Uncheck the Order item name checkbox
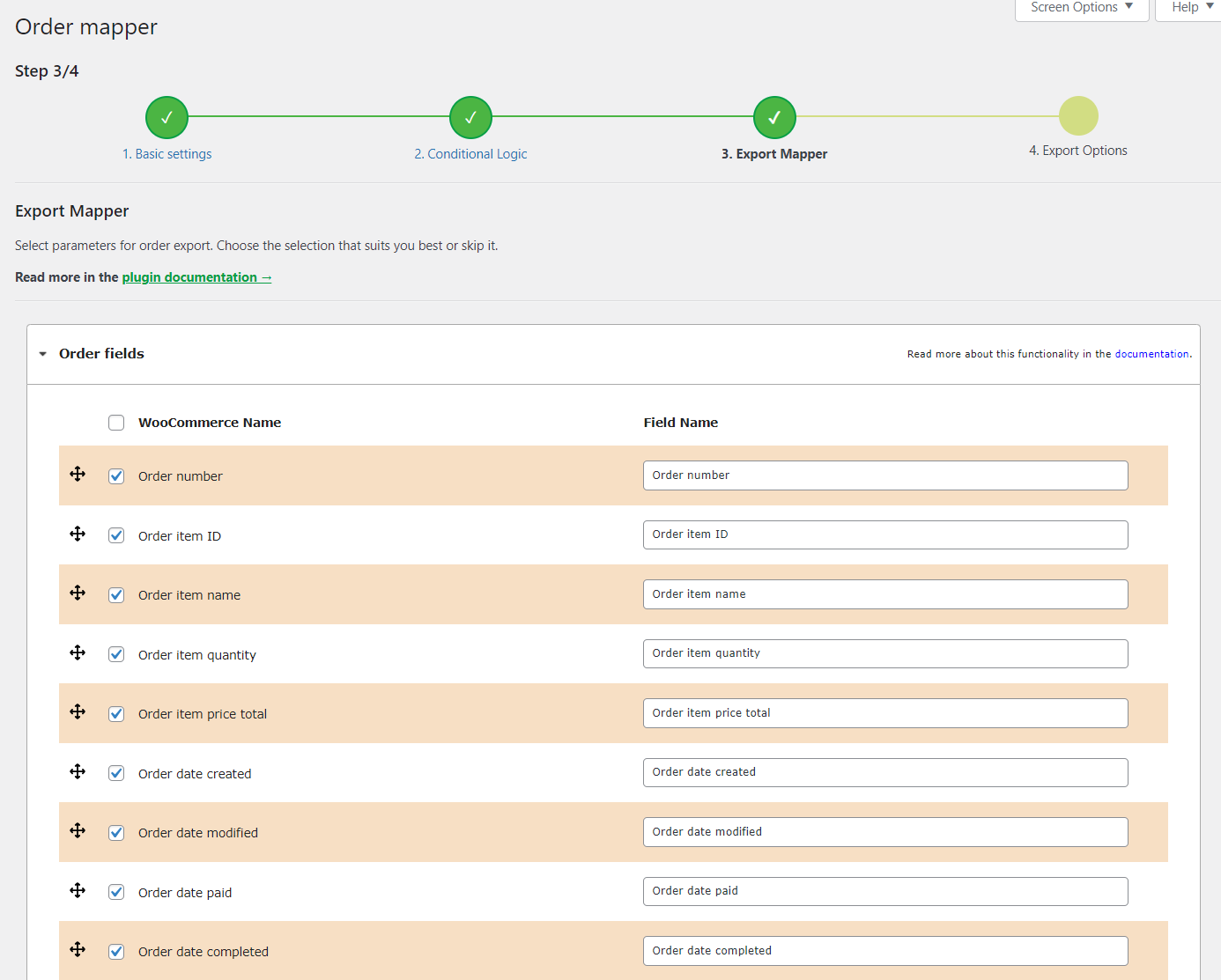The image size is (1221, 980). click(x=116, y=595)
